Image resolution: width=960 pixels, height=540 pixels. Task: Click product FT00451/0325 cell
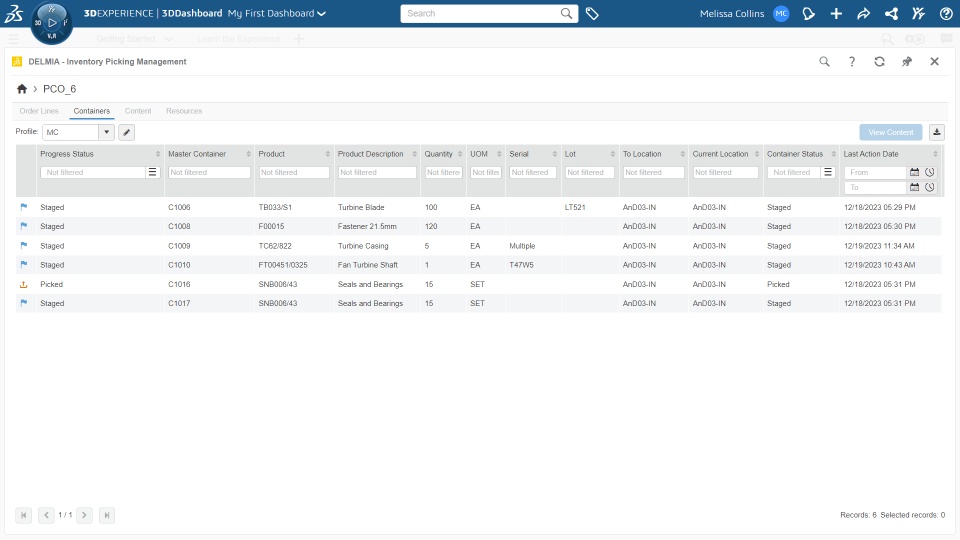[283, 265]
